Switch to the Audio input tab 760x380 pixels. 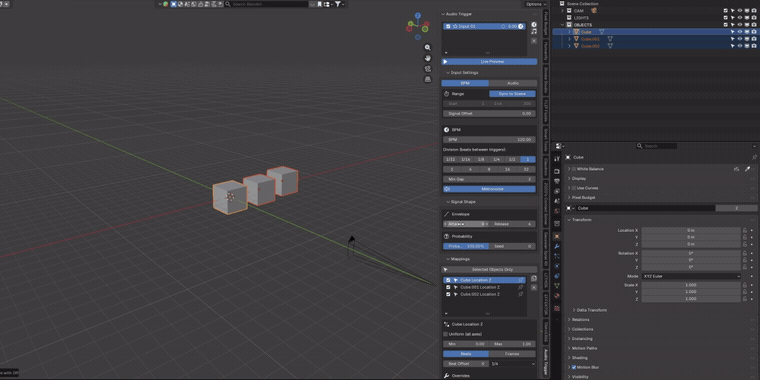pos(513,83)
